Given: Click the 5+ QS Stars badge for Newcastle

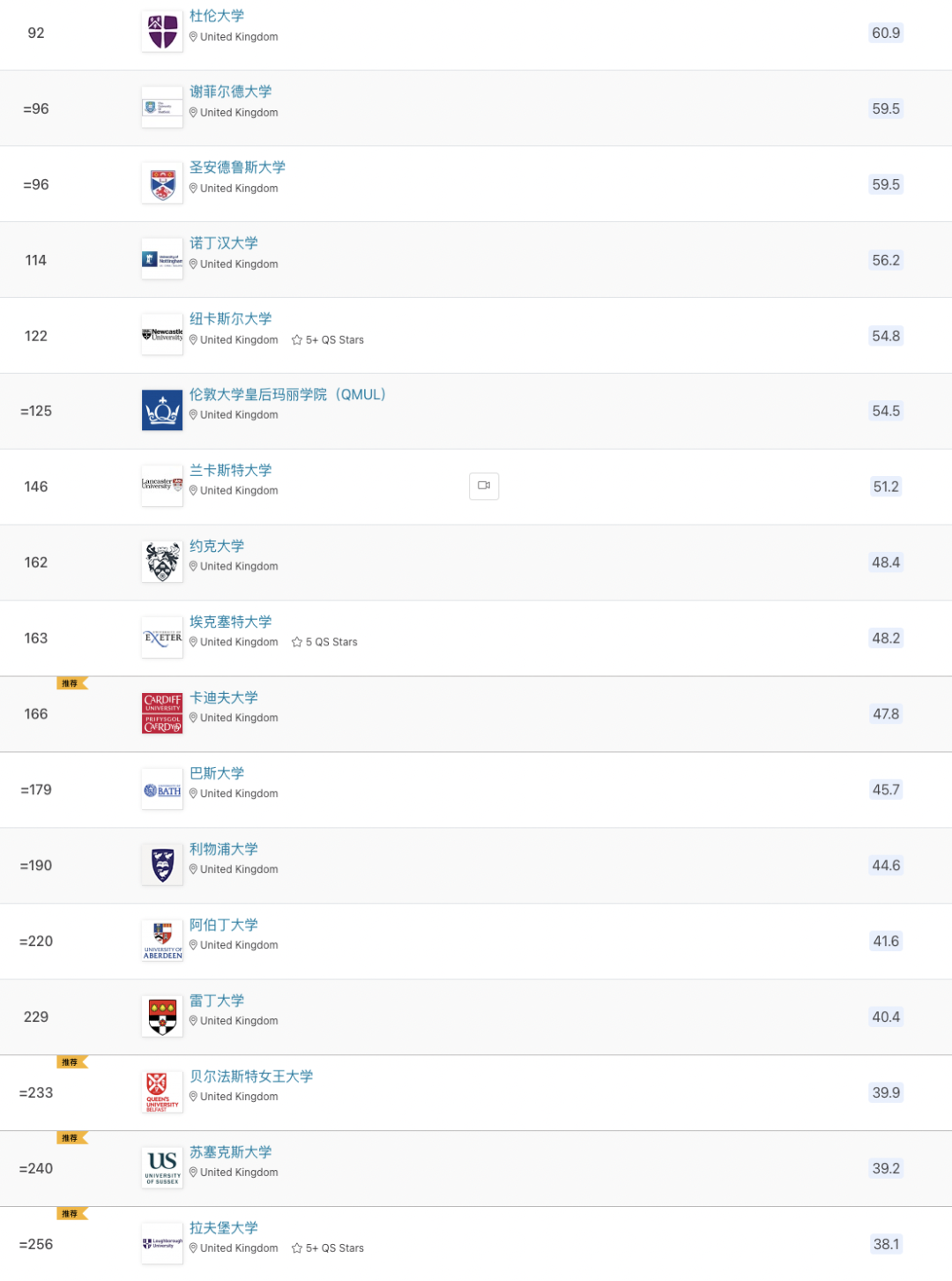Looking at the screenshot, I should tap(328, 340).
